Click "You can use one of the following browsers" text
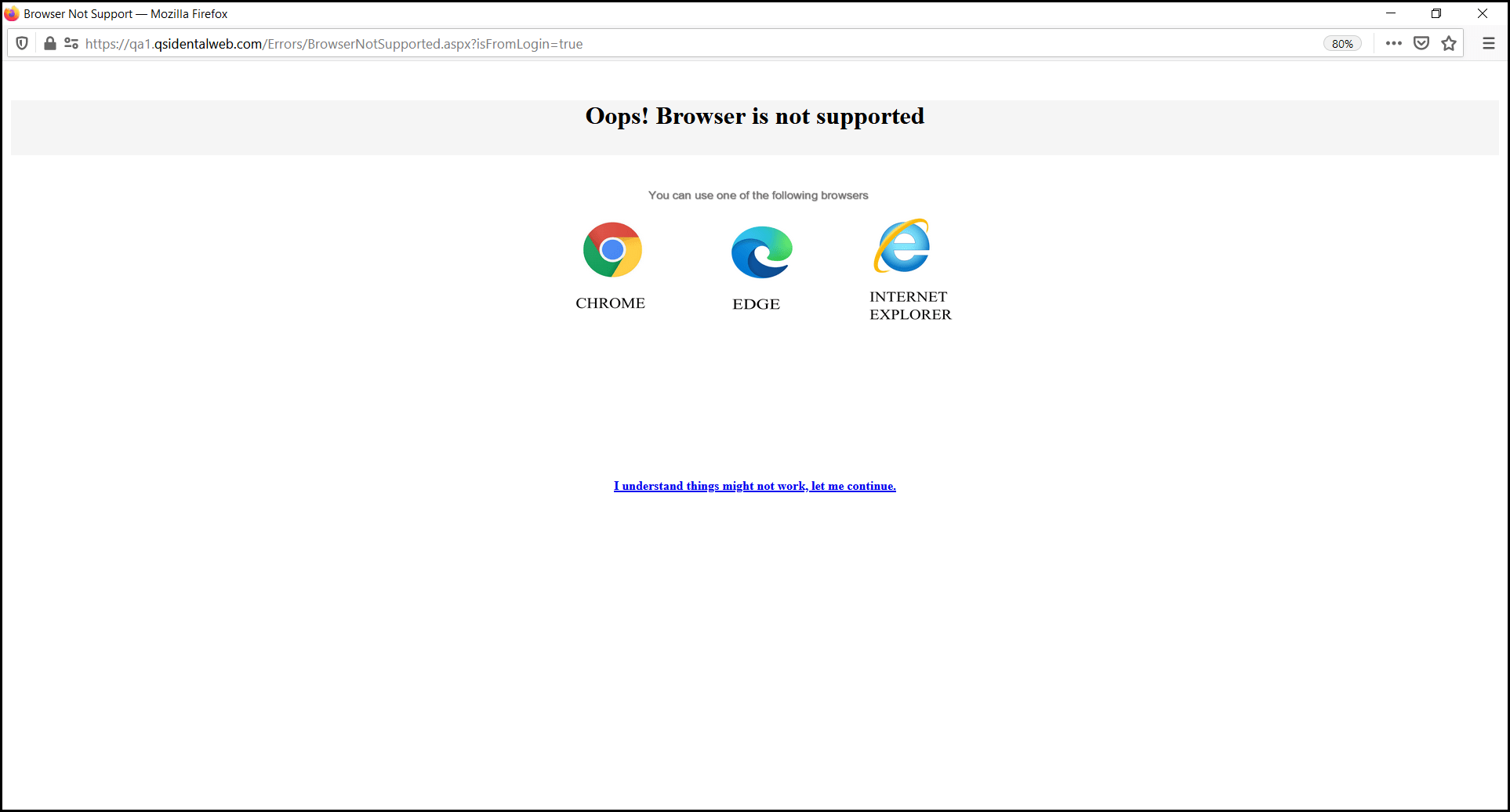The width and height of the screenshot is (1510, 812). point(758,195)
